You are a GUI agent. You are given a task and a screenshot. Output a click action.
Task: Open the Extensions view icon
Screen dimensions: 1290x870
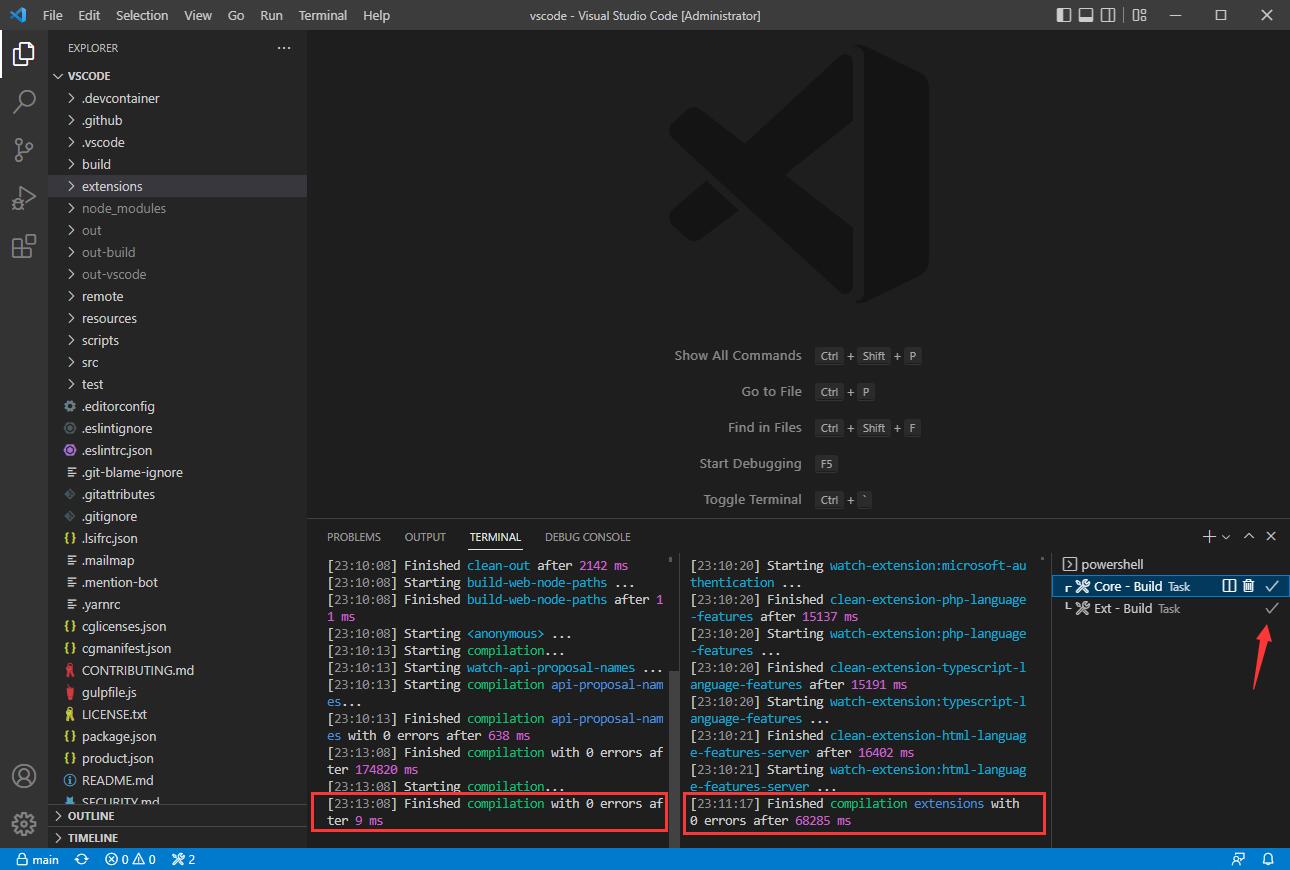(24, 246)
